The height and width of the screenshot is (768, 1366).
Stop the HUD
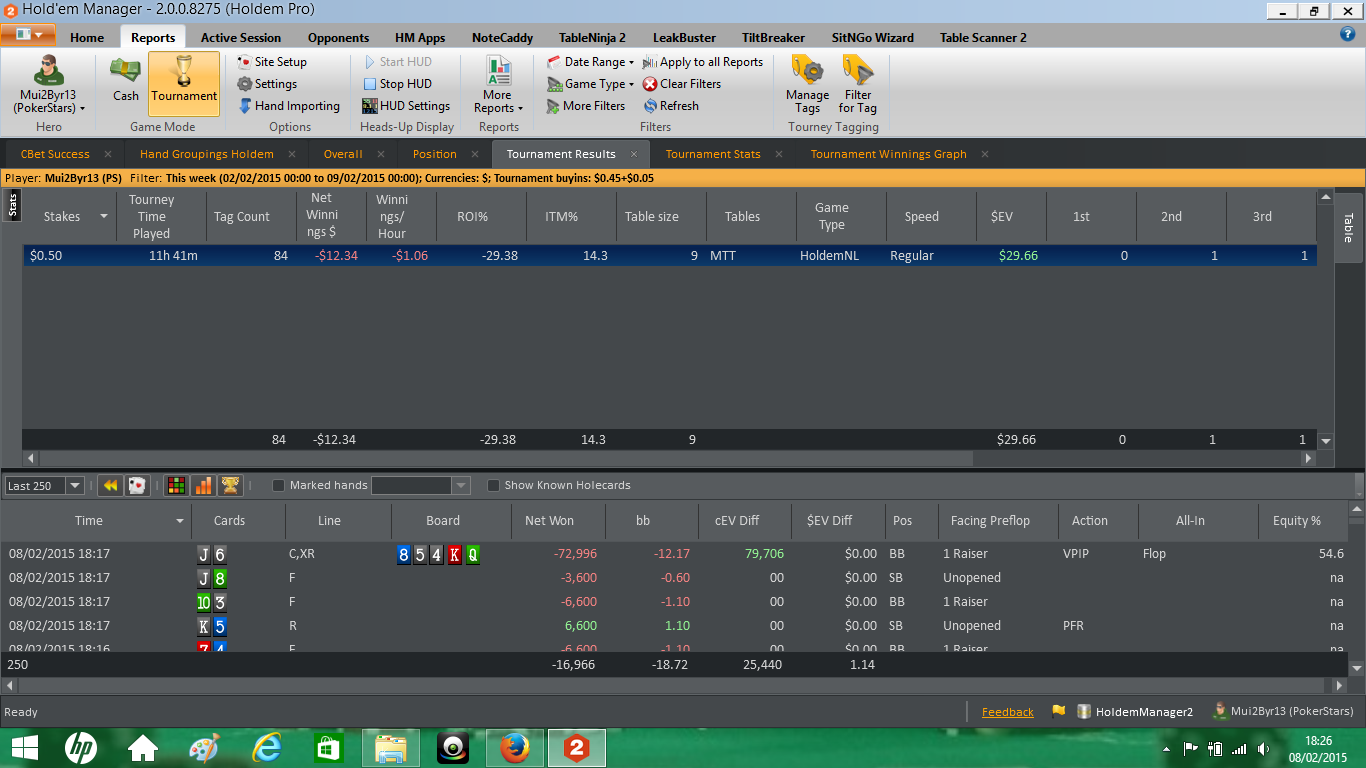tap(397, 84)
